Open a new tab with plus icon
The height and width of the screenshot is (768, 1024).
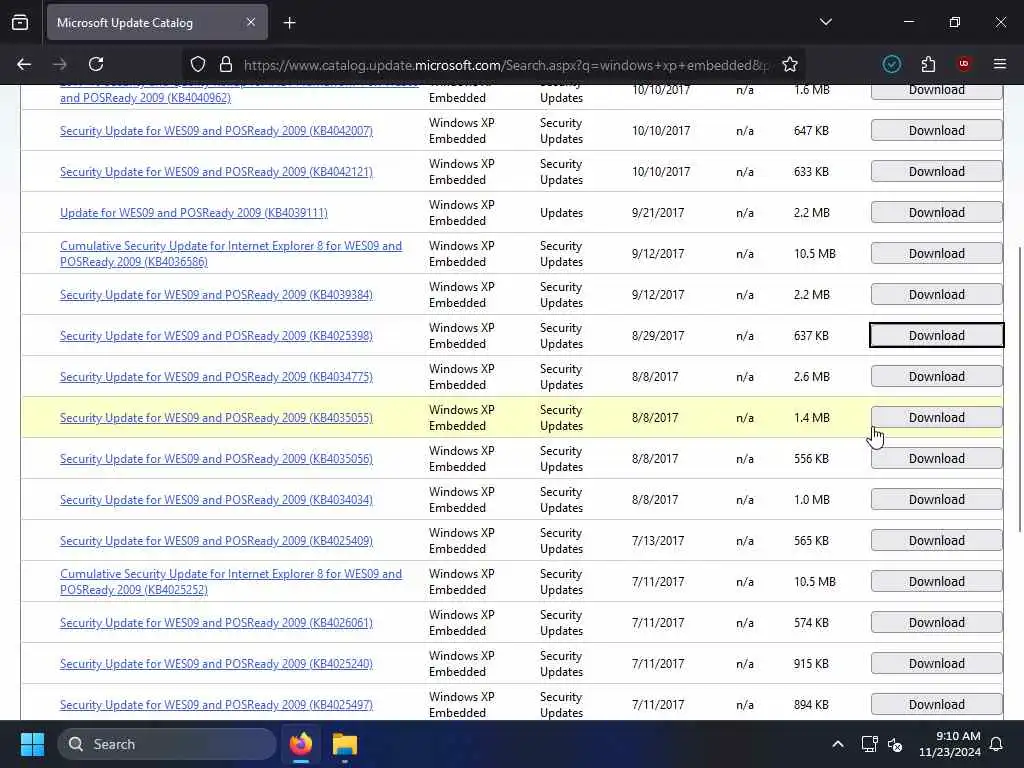tap(289, 23)
